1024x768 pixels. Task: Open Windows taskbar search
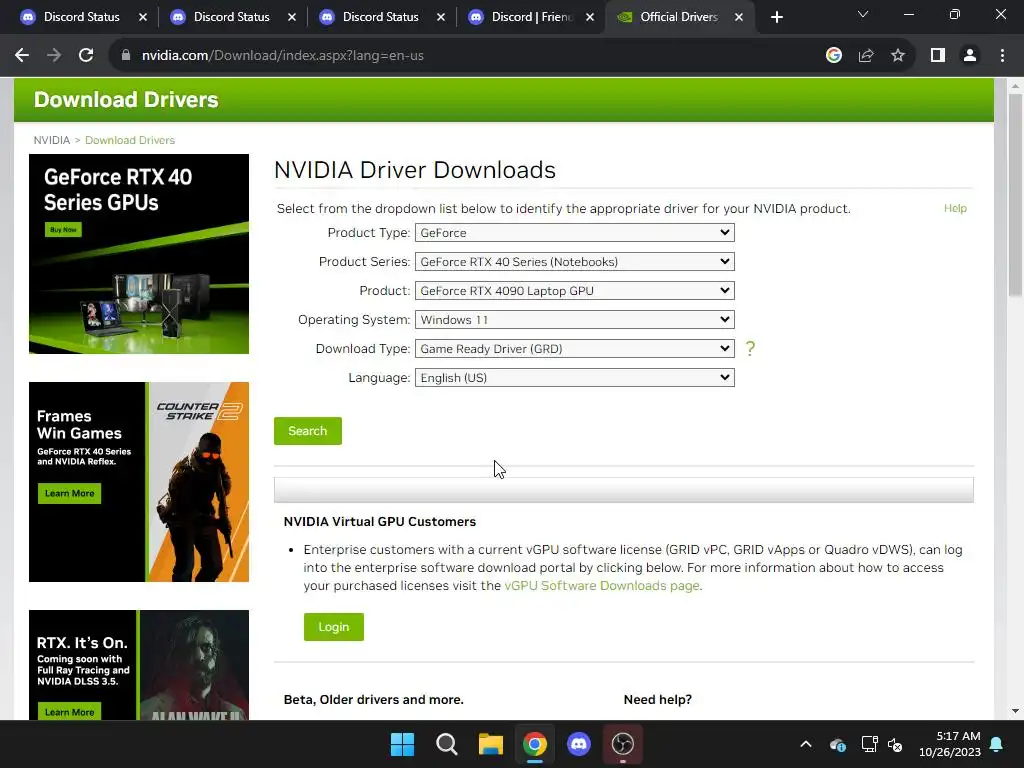(x=447, y=744)
